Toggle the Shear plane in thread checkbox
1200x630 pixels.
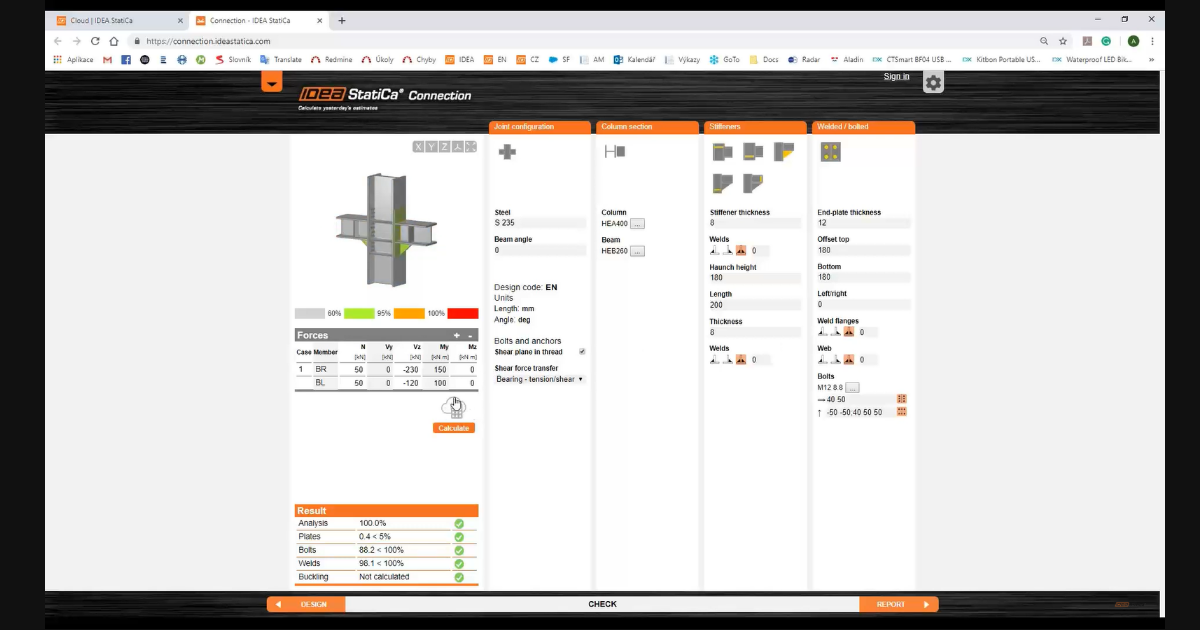[x=582, y=352]
